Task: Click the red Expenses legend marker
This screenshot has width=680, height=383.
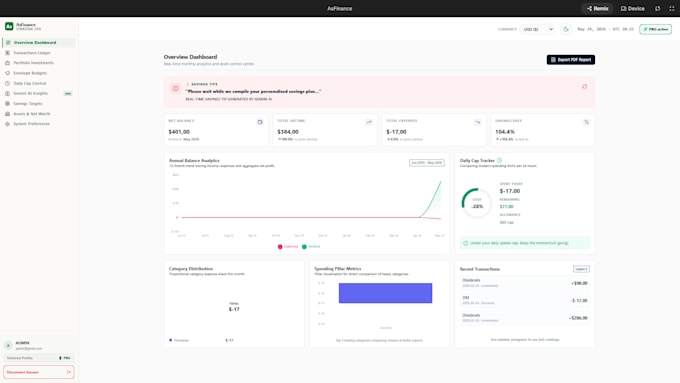Action: pyautogui.click(x=280, y=247)
